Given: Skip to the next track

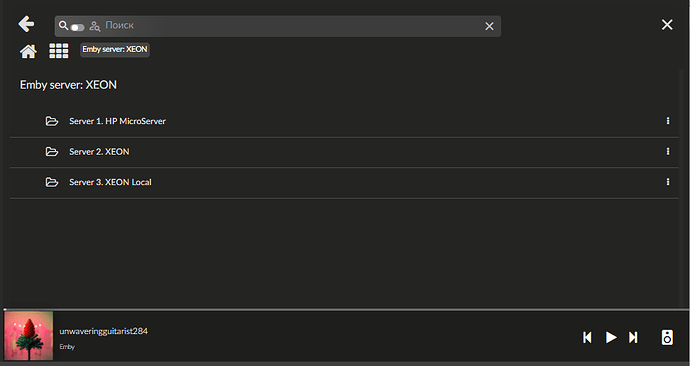Looking at the screenshot, I should coord(633,337).
